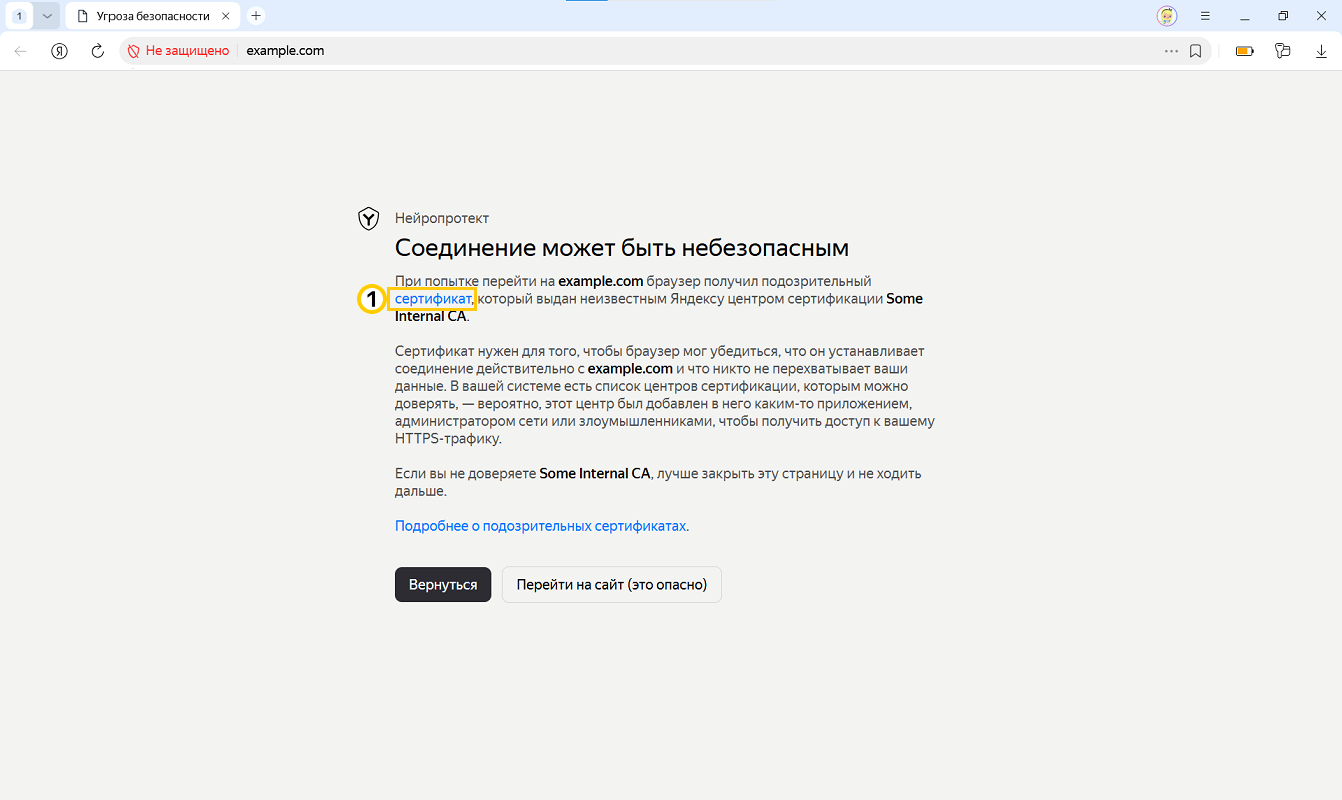This screenshot has height=800, width=1342.
Task: Click the user profile avatar
Action: coord(1166,16)
